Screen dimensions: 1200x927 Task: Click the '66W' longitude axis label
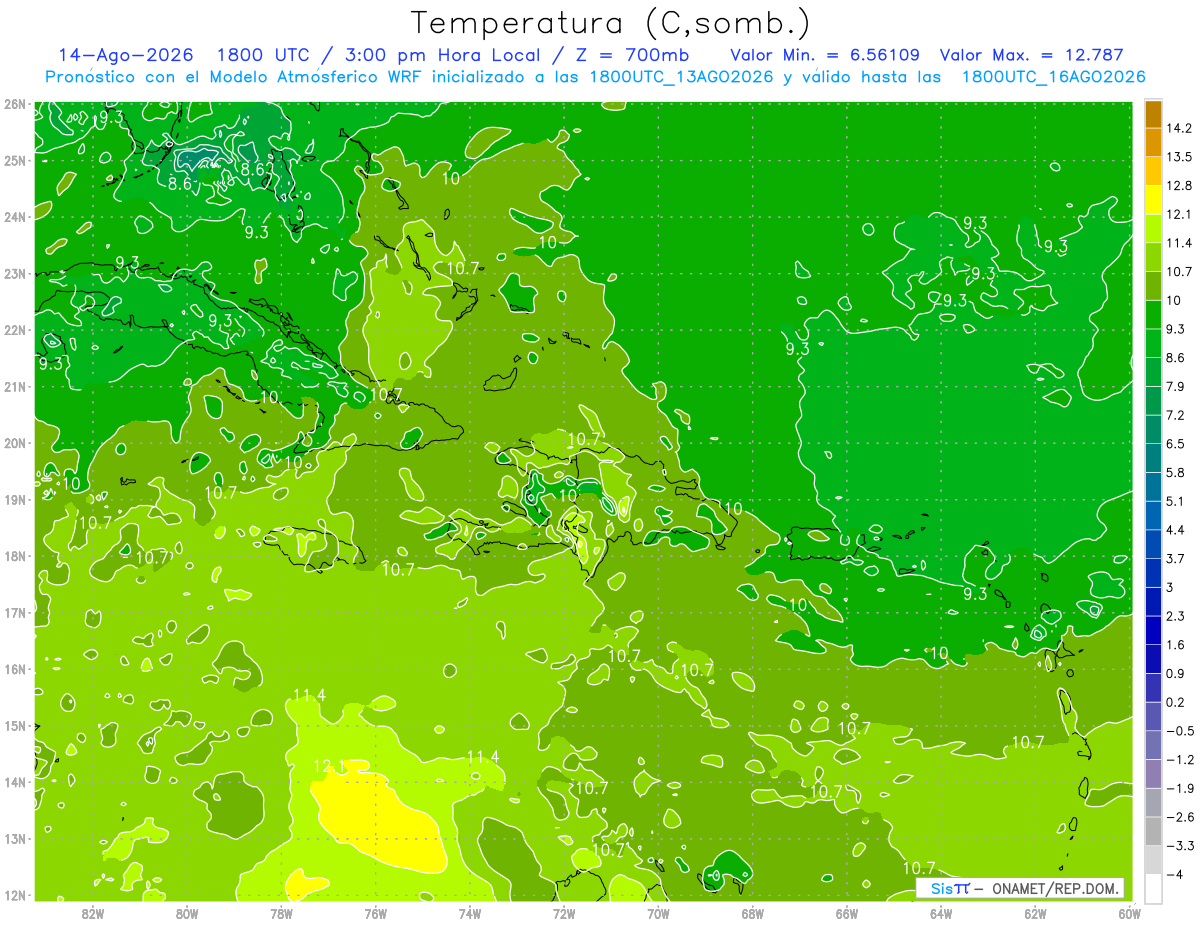[846, 913]
